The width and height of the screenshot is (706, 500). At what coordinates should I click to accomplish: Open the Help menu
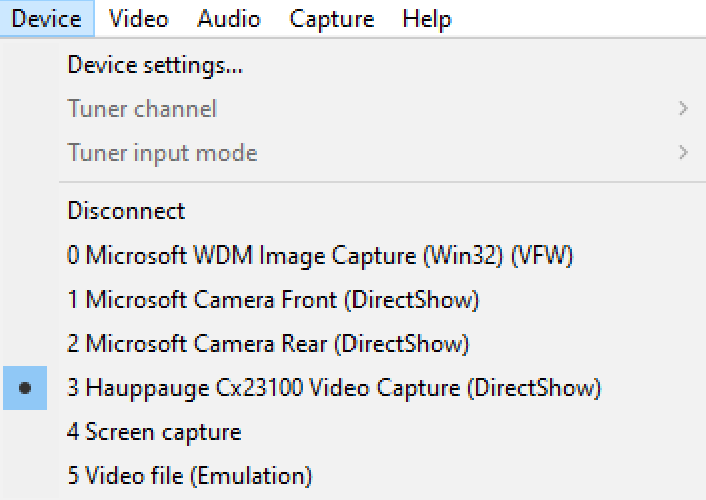(426, 18)
